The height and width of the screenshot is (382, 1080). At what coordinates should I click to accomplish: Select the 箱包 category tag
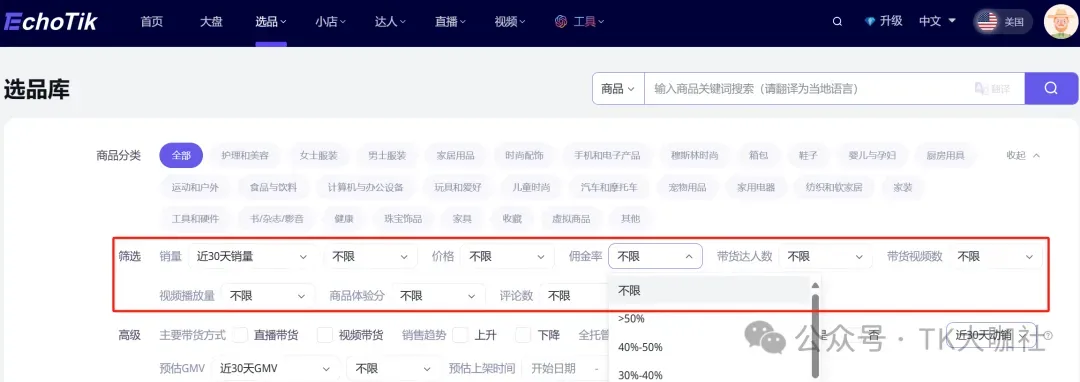[x=758, y=156]
